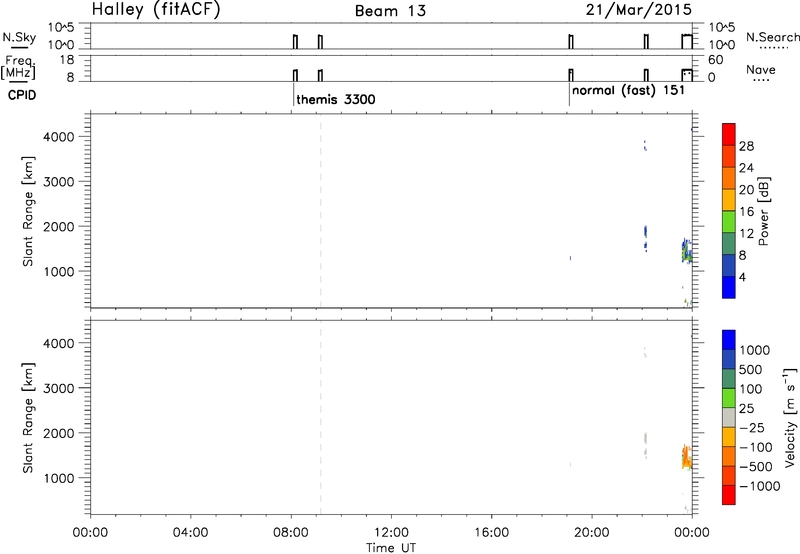This screenshot has width=800, height=554.
Task: Click the blue echo near 1900 km at 22:00 in Power panel
Action: tap(645, 232)
